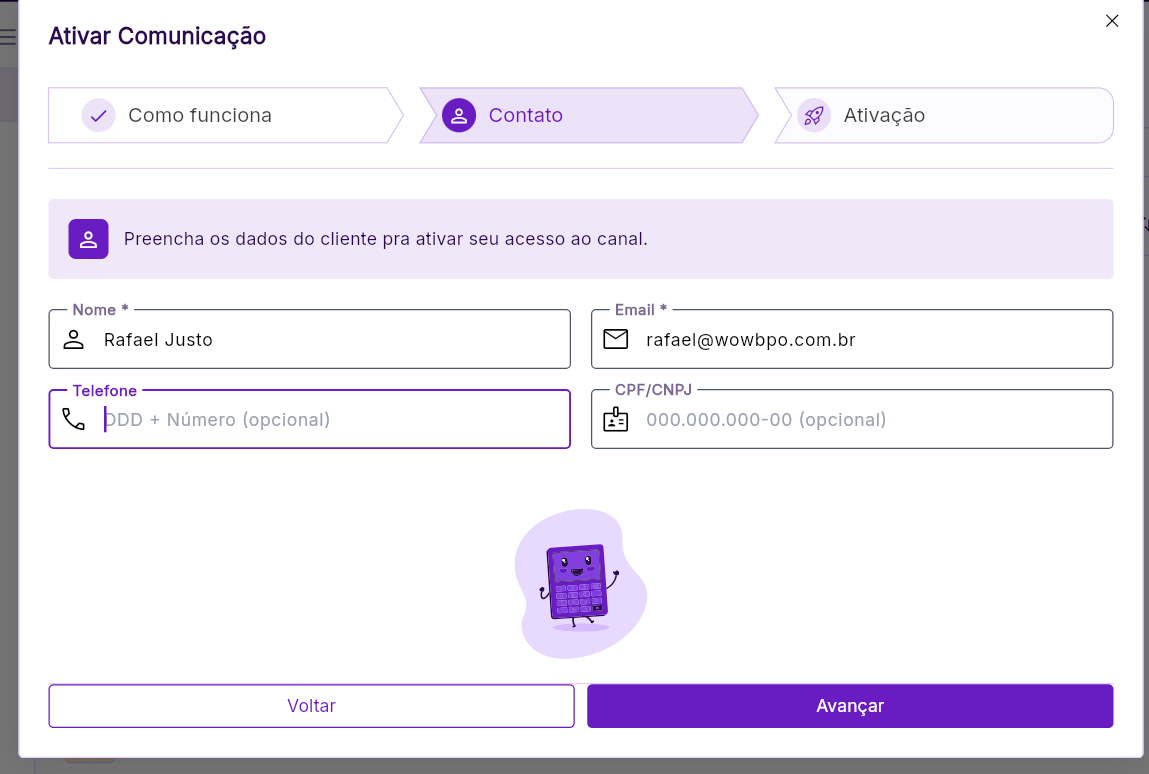Click the phone icon in Telefone field
The width and height of the screenshot is (1149, 774).
coord(74,419)
